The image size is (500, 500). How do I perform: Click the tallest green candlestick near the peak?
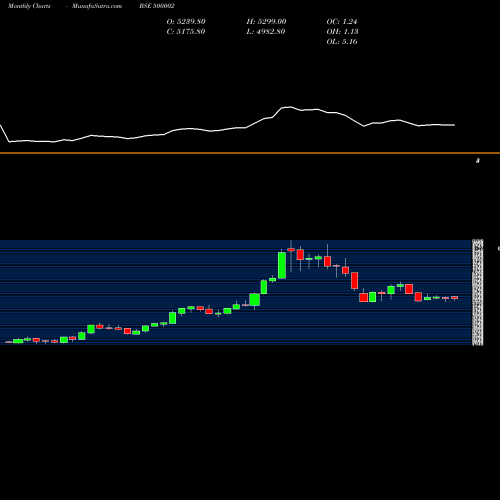tap(282, 265)
